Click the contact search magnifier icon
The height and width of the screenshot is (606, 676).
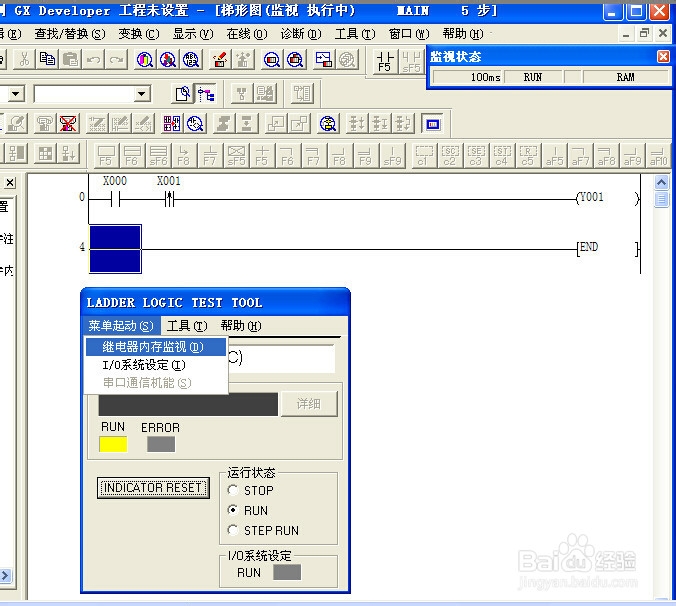[x=195, y=124]
